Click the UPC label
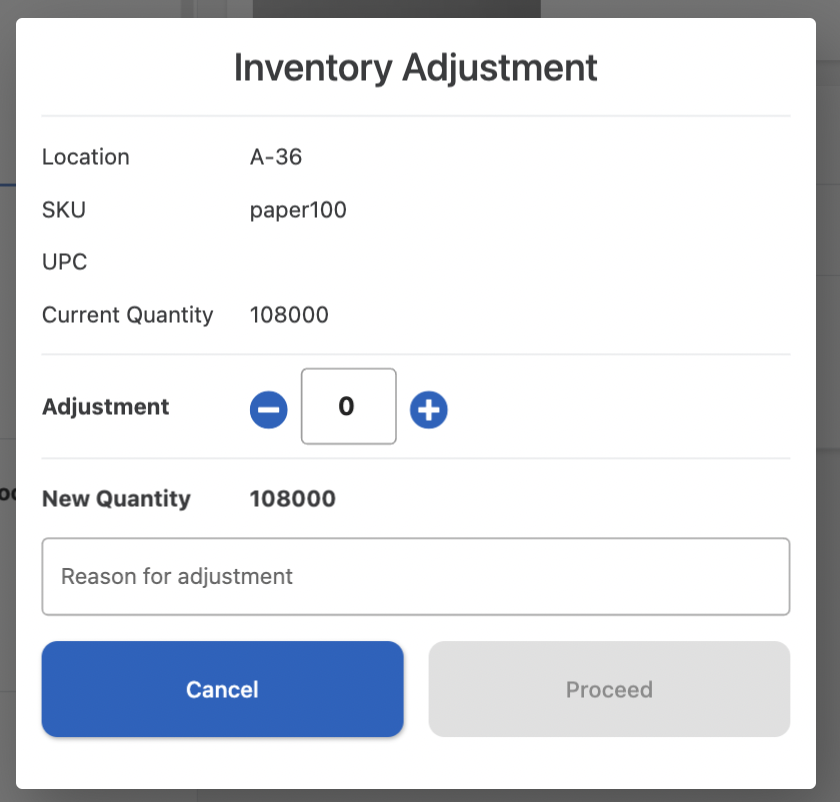Screen dimensions: 840x802 coord(65,262)
